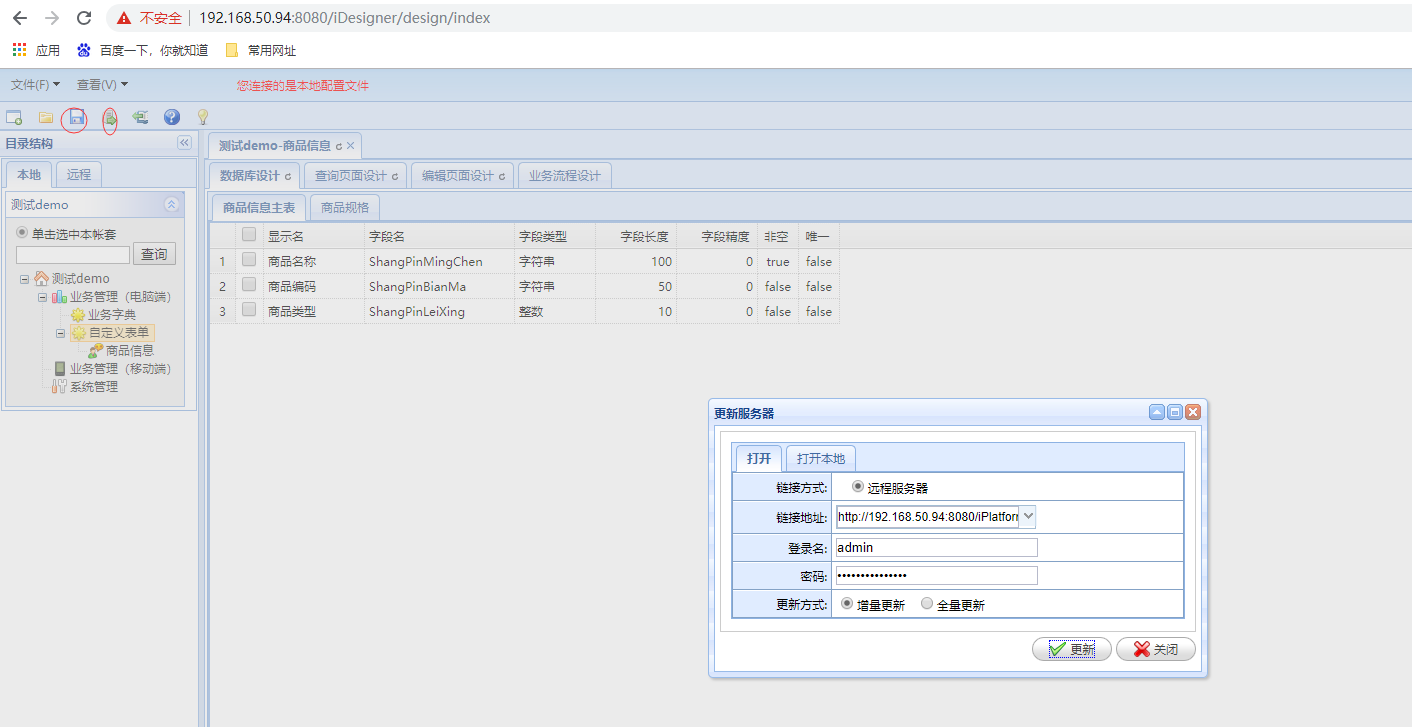Collapse the 测试demo accordion panel chevron
This screenshot has width=1412, height=727.
(x=171, y=204)
